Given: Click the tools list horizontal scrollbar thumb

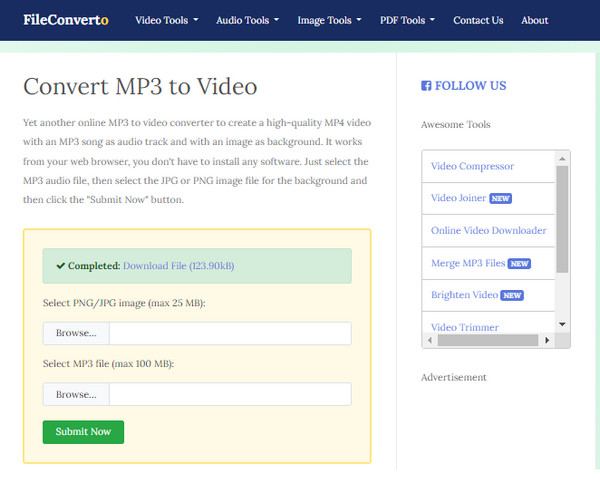Looking at the screenshot, I should pos(488,340).
